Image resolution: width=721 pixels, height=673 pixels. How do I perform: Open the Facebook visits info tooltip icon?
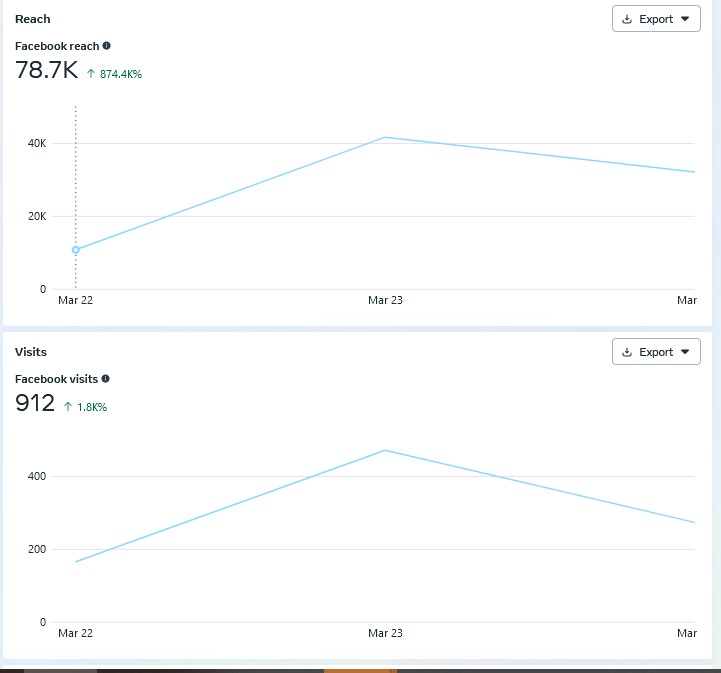click(106, 379)
